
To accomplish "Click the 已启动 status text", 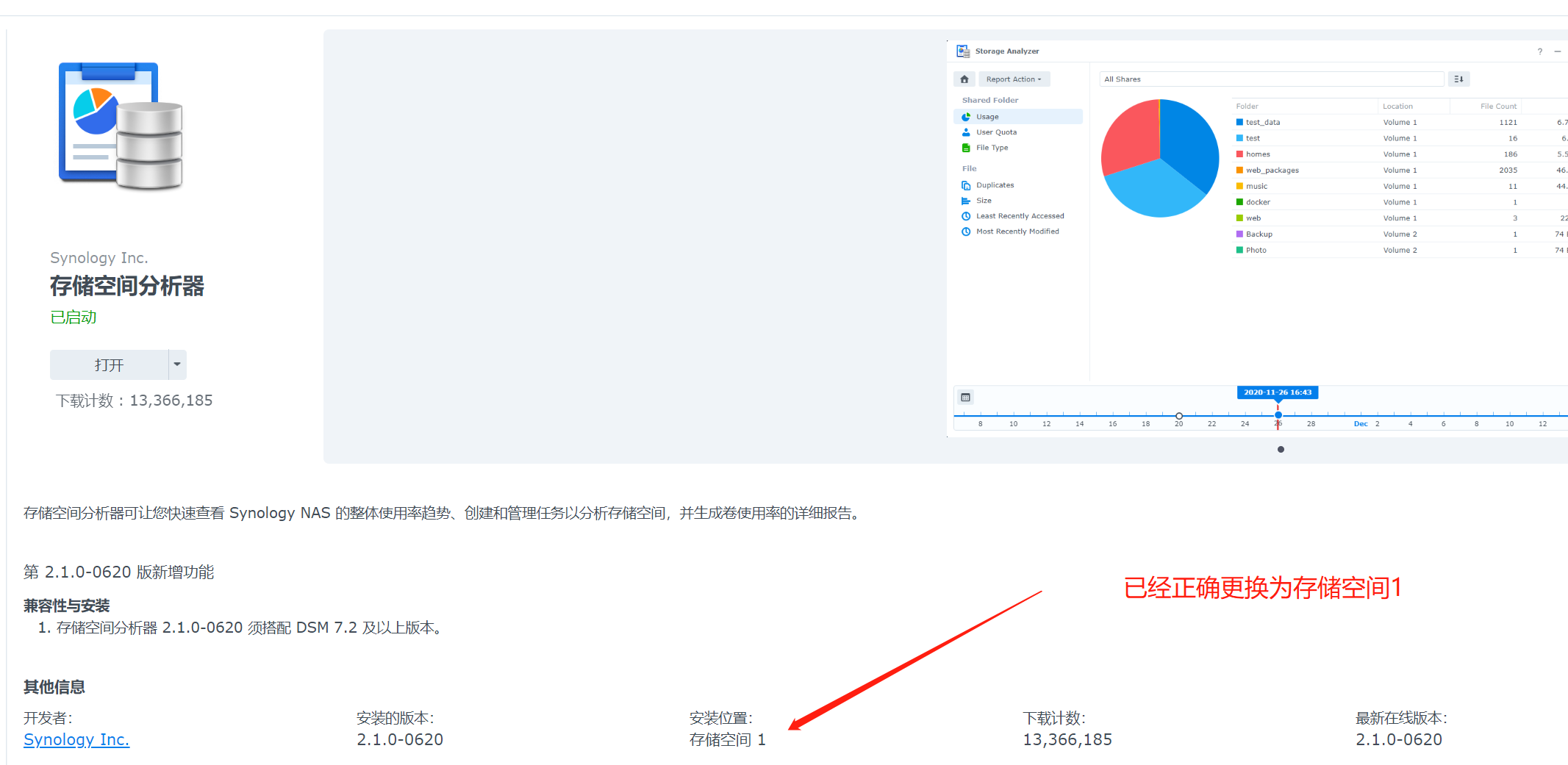I will point(74,317).
